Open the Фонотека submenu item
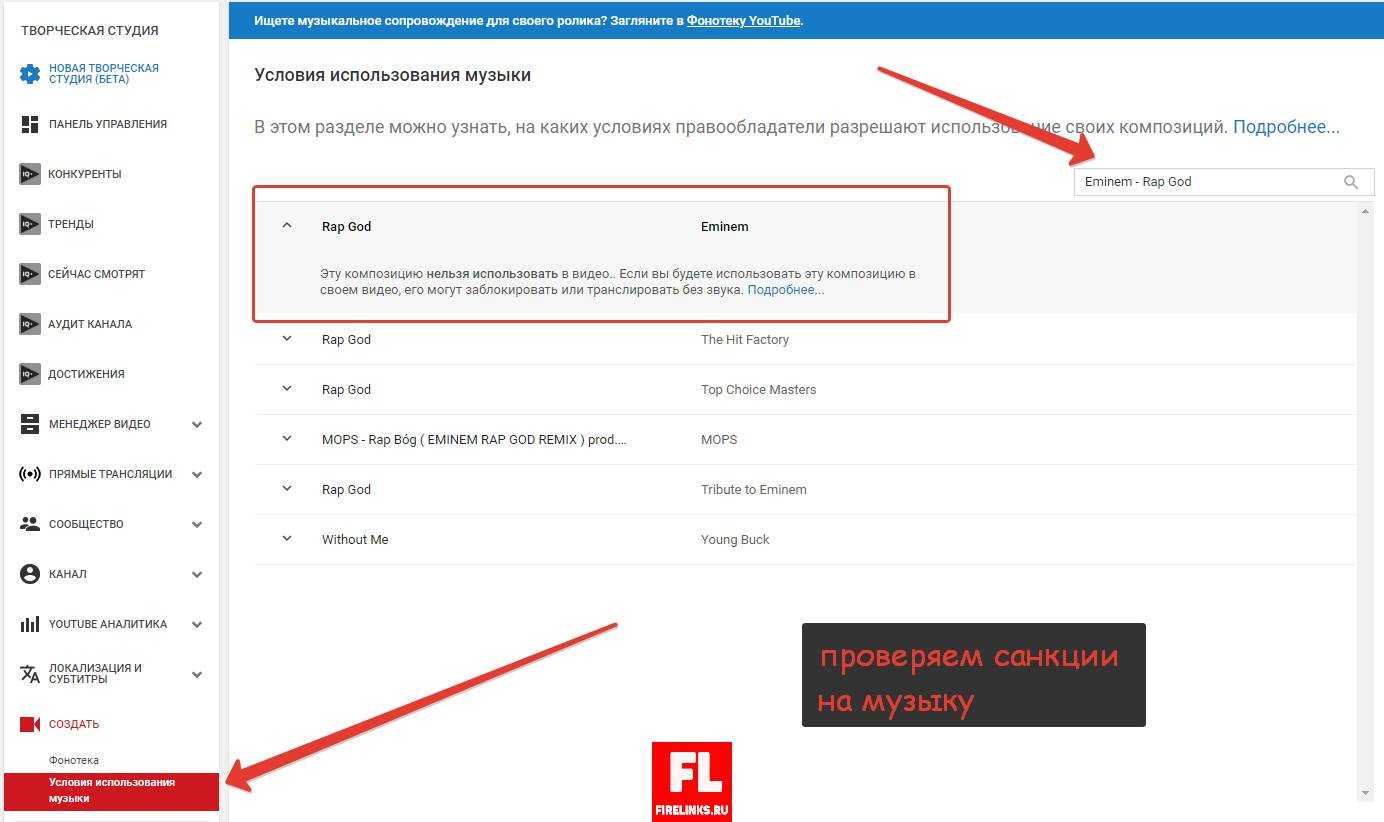 [74, 760]
